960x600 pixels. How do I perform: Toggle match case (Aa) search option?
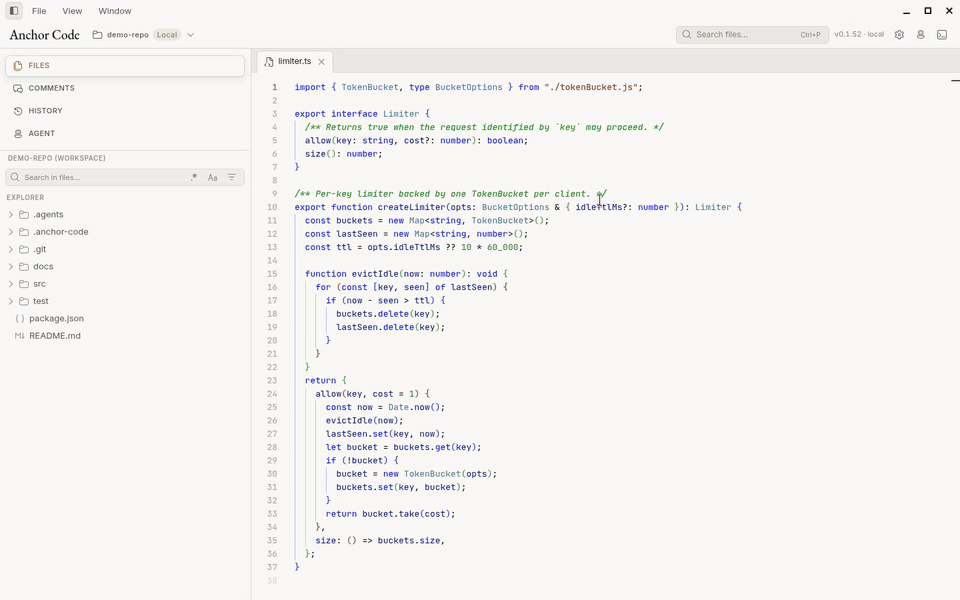click(212, 178)
